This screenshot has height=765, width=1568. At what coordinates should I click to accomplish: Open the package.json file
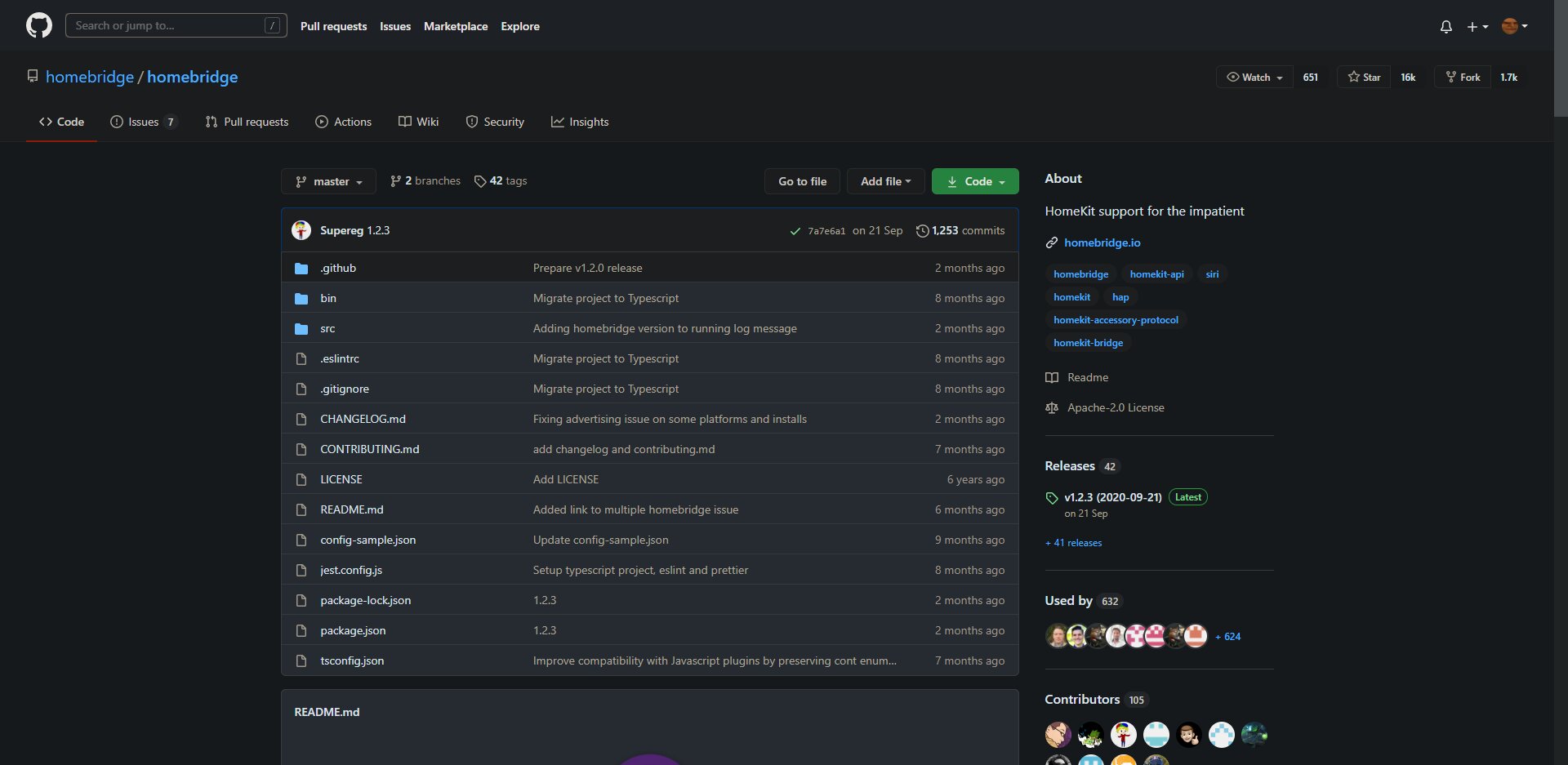(x=353, y=630)
